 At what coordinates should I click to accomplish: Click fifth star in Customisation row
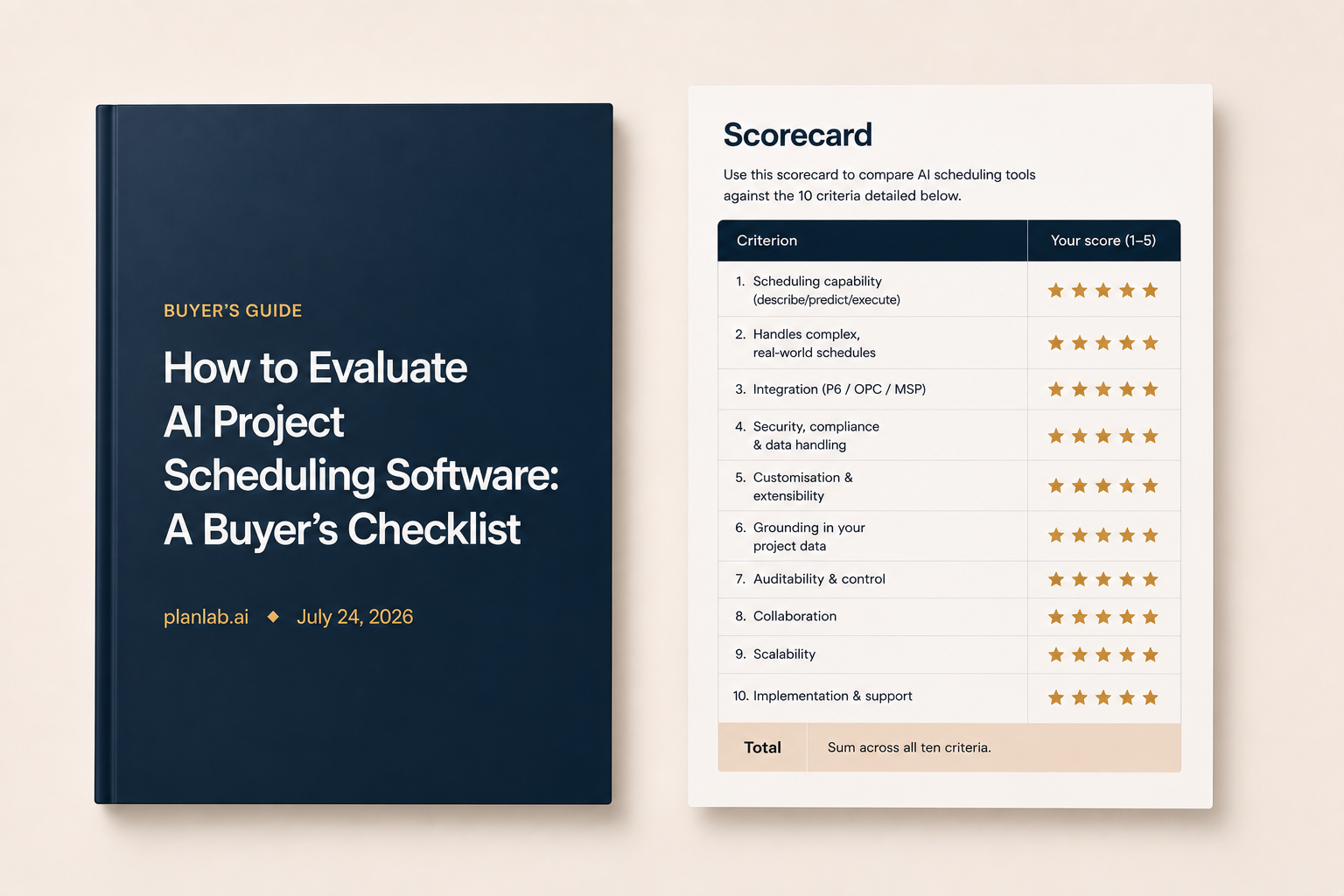(x=1151, y=486)
